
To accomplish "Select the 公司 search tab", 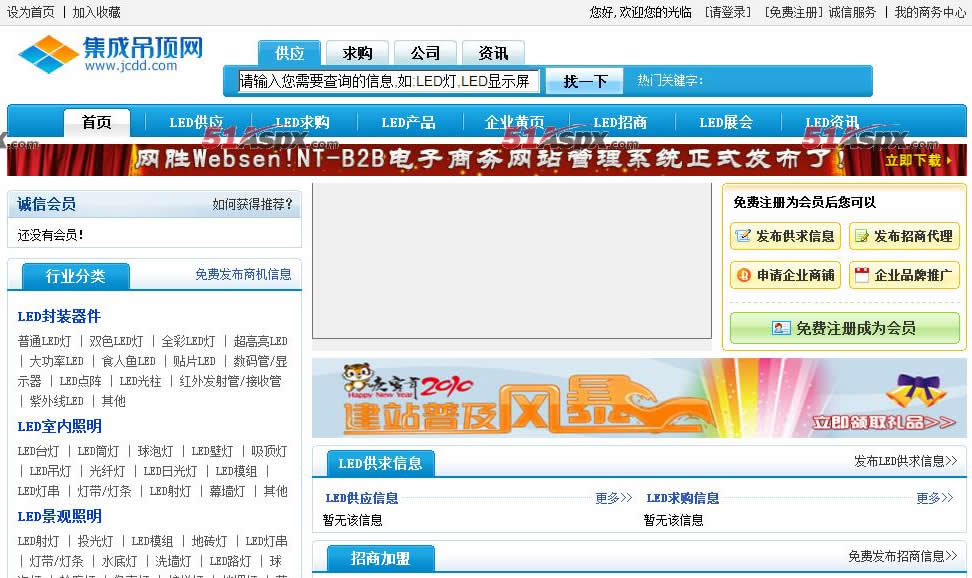I will click(x=425, y=53).
